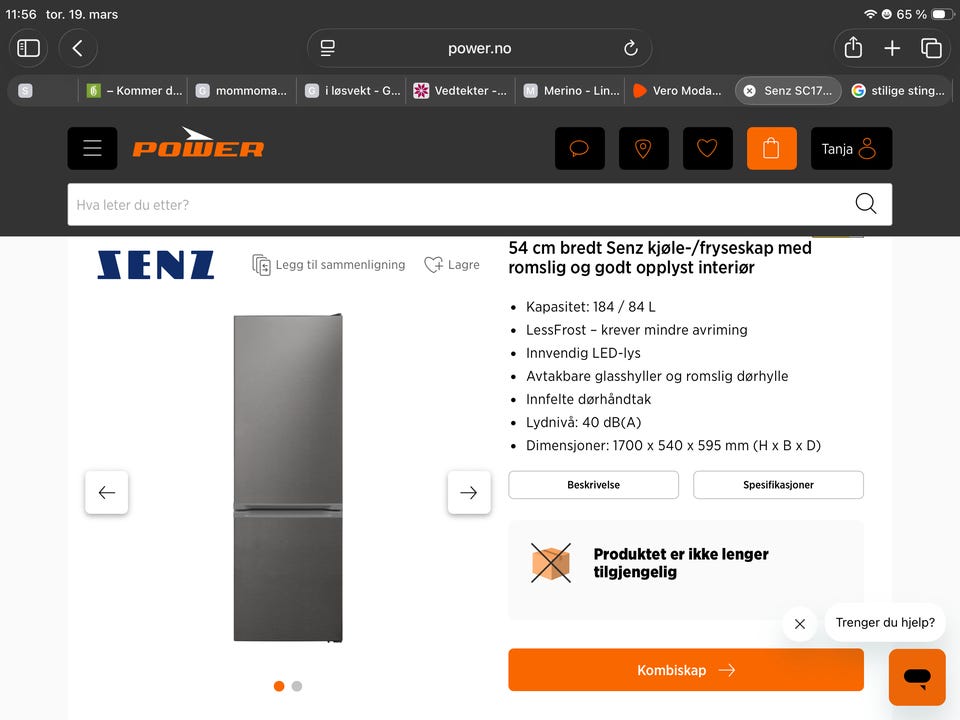Open the Tanja account menu
The height and width of the screenshot is (720, 960).
(x=851, y=148)
